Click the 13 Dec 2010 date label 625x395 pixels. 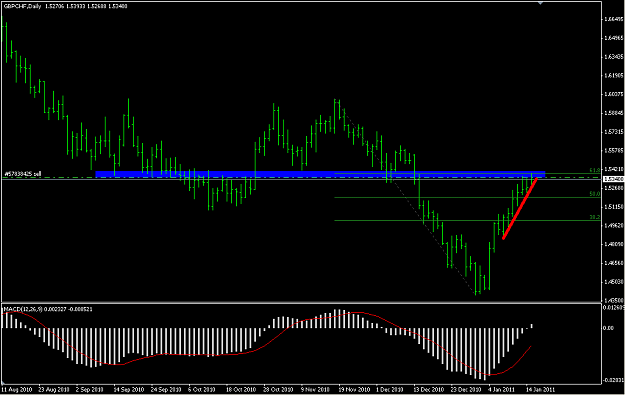point(429,389)
